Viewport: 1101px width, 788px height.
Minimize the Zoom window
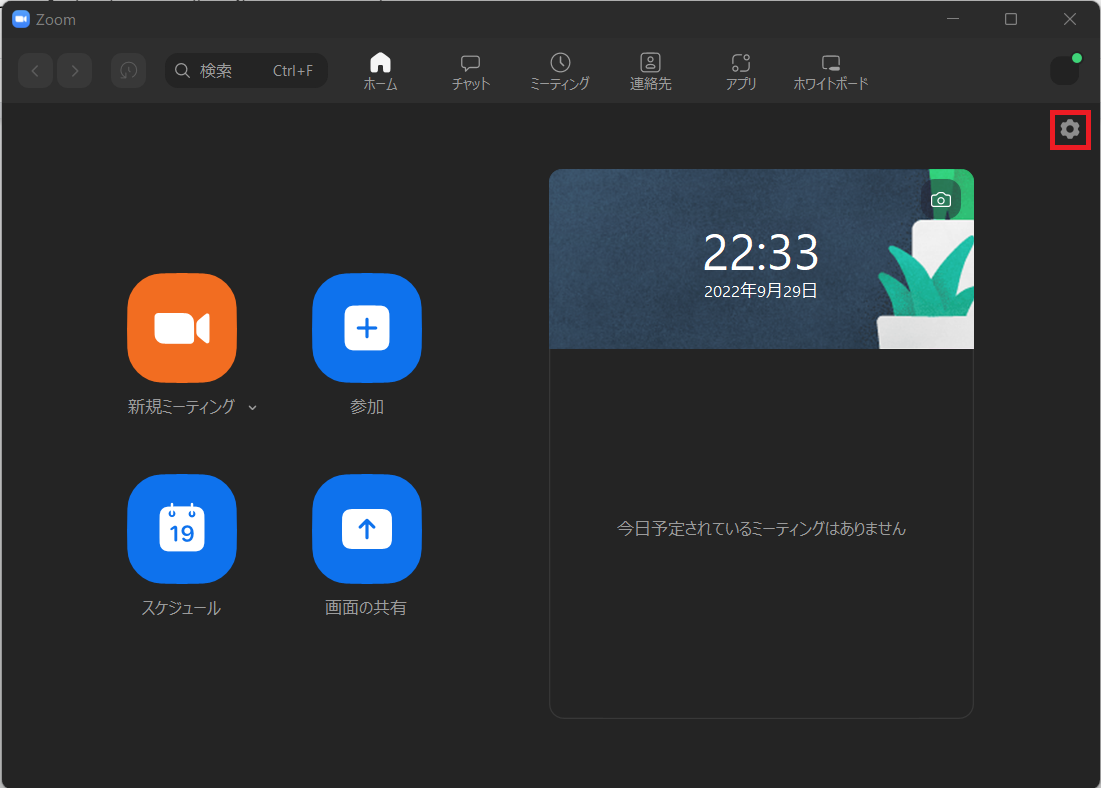click(x=953, y=19)
